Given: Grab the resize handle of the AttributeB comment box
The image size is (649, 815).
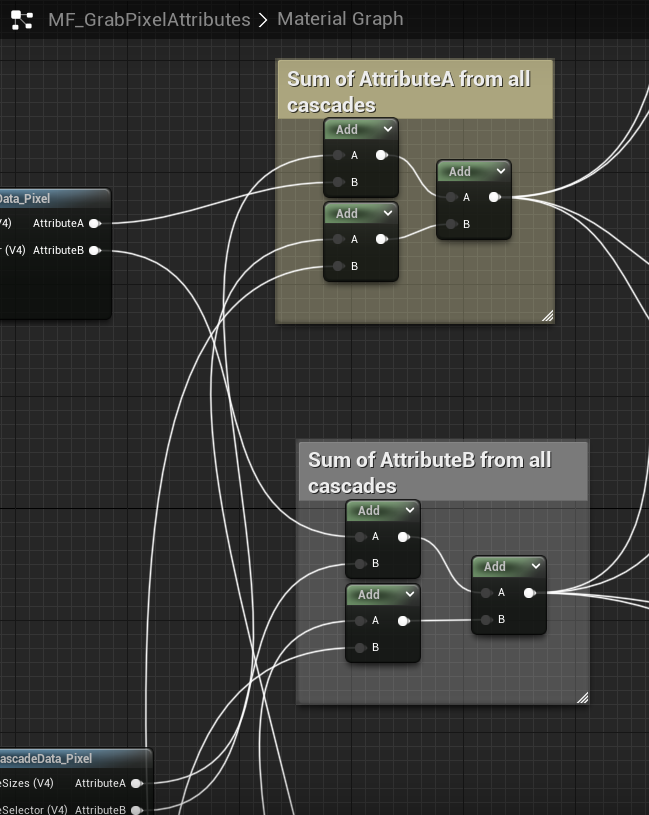Looking at the screenshot, I should click(582, 697).
